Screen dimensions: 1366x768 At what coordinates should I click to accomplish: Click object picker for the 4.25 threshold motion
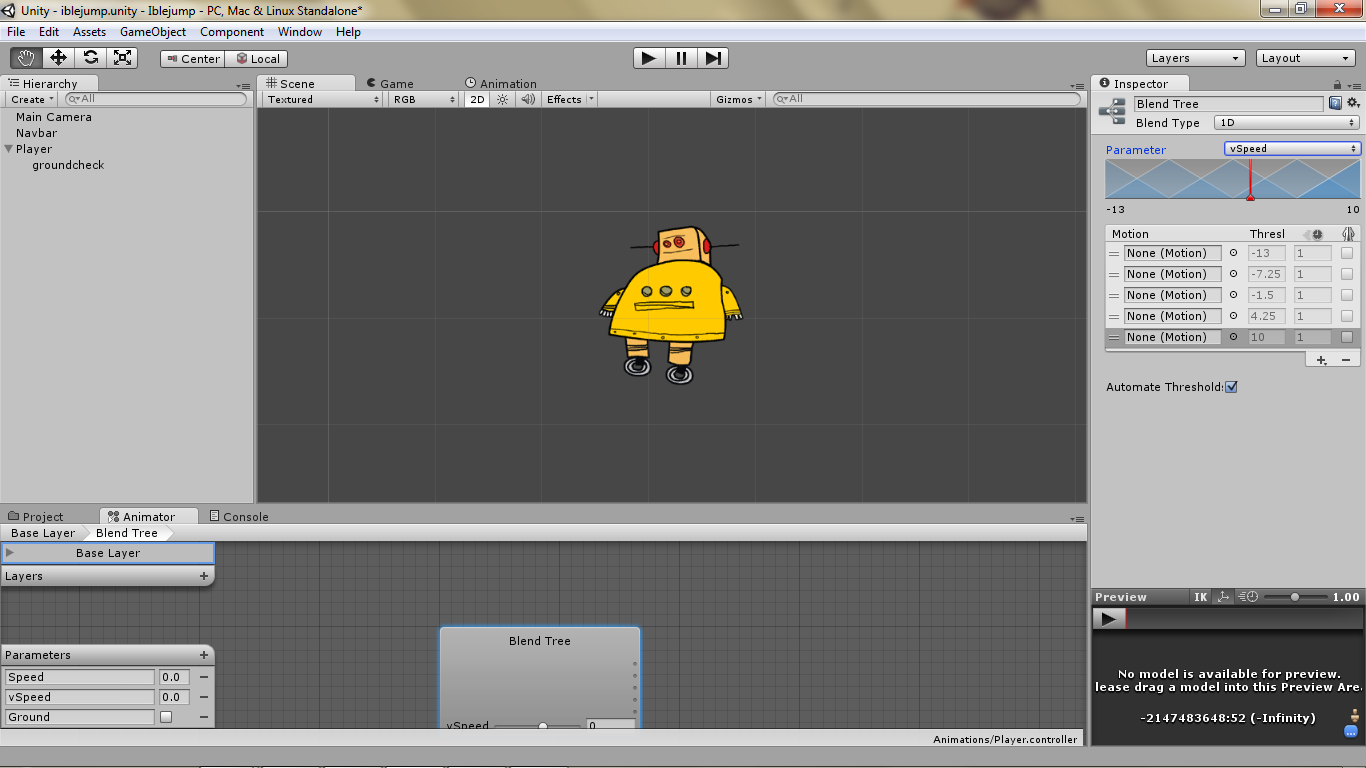pos(1233,316)
